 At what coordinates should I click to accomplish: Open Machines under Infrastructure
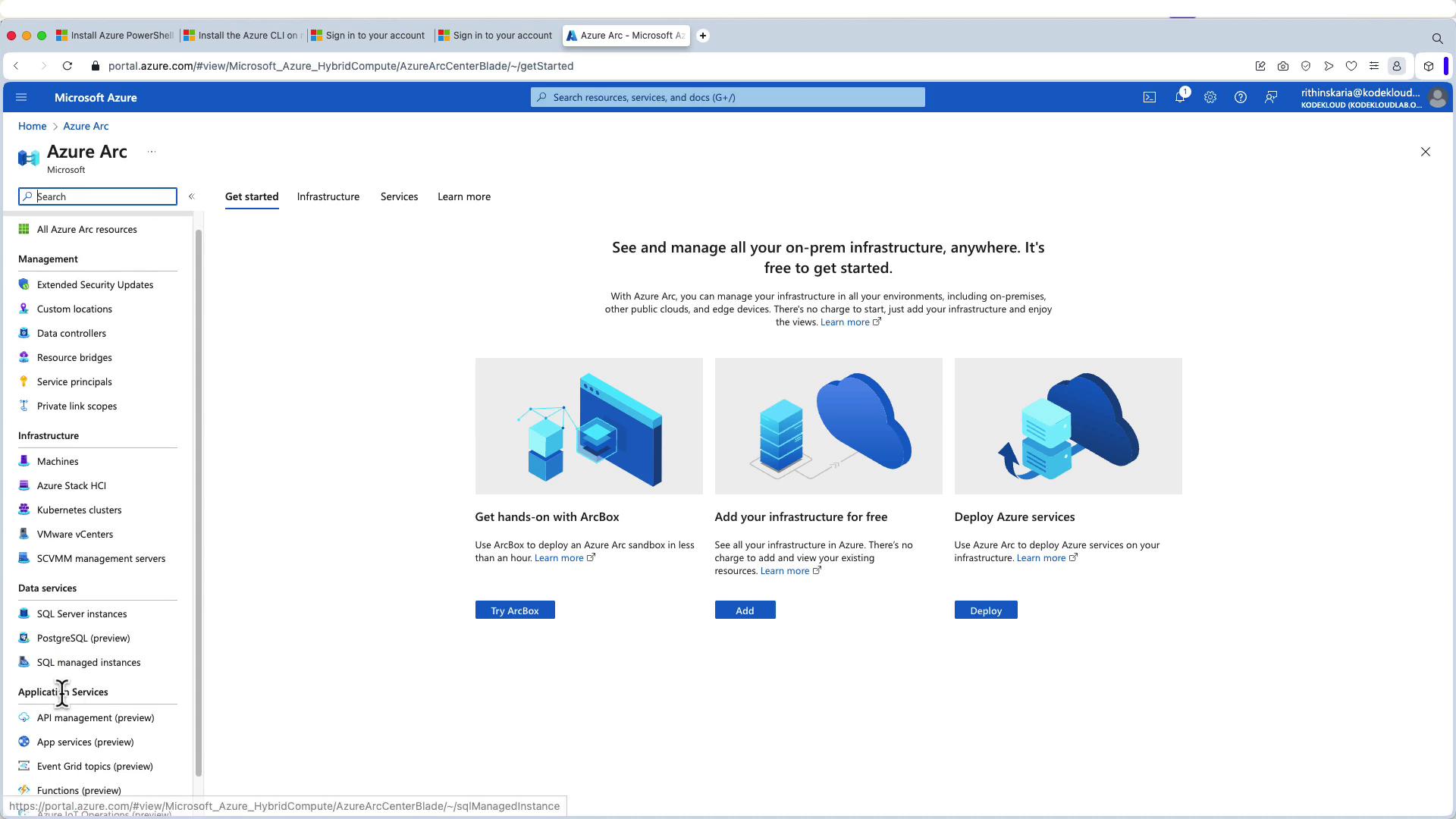point(58,461)
